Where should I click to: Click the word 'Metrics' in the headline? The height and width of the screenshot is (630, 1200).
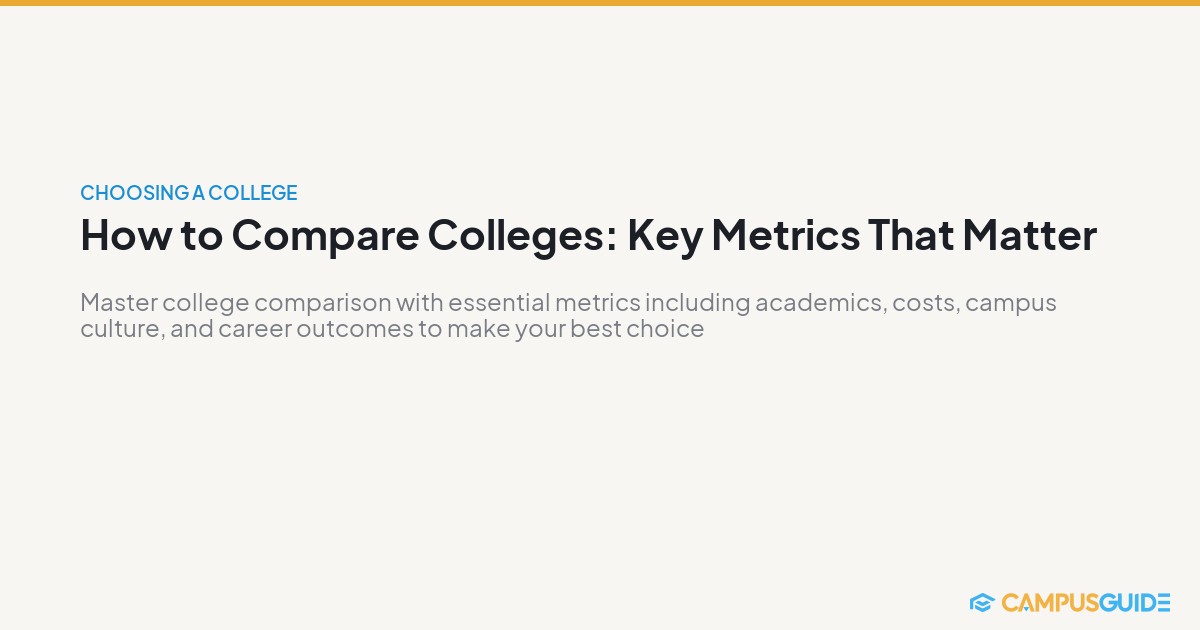tap(784, 236)
